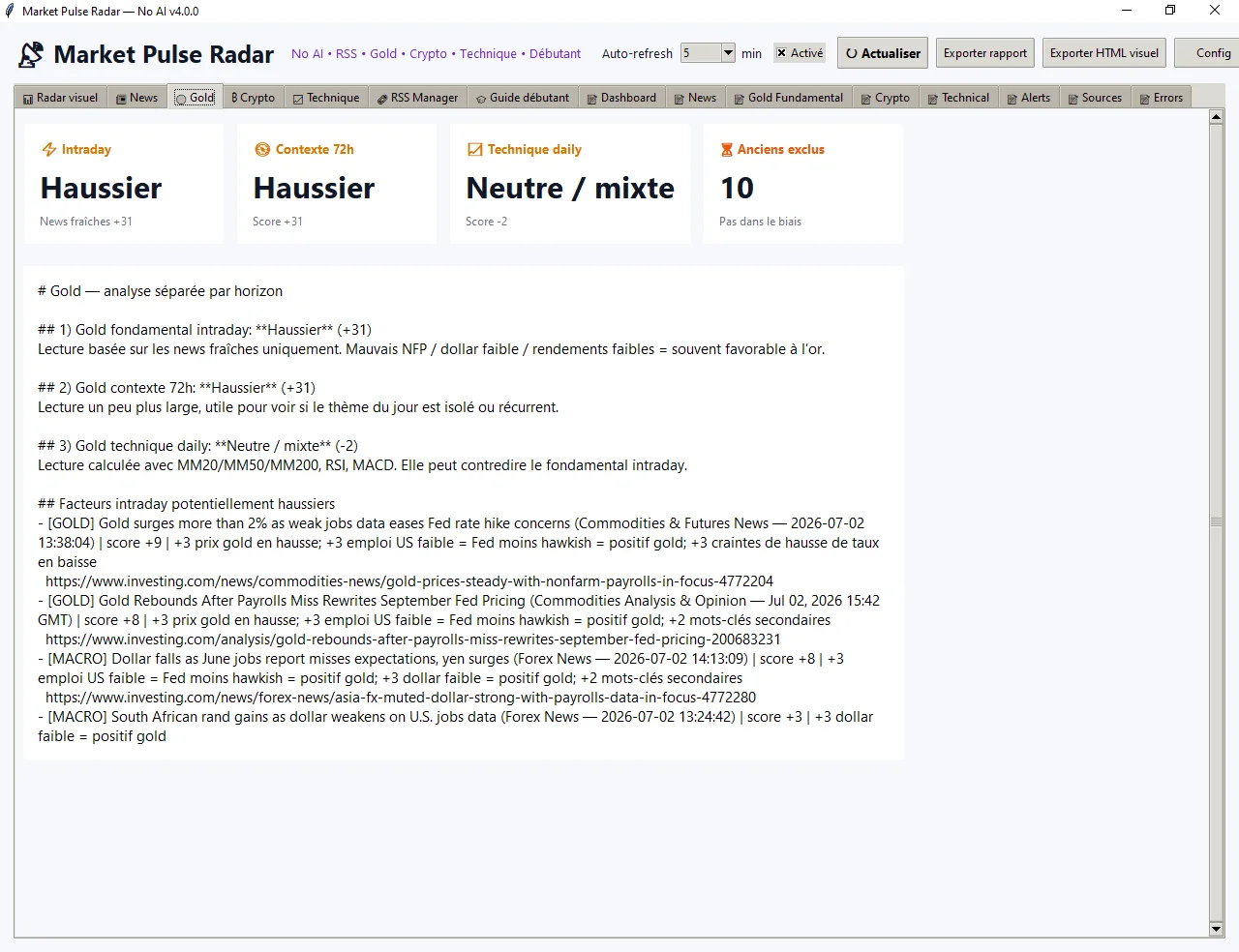
Task: Open the News tab beside Radar visuel
Action: 136,98
